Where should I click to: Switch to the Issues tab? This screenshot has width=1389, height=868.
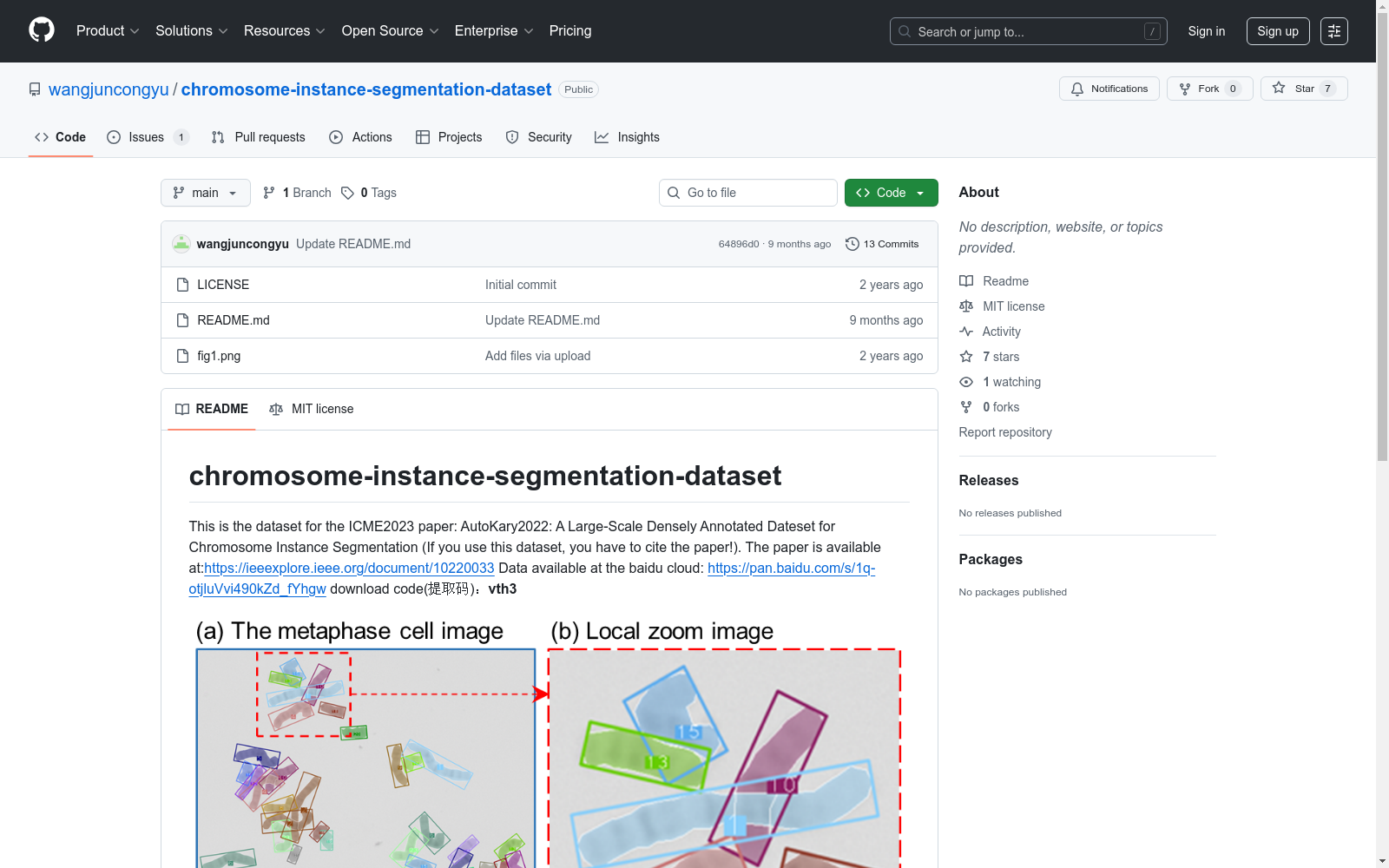tap(146, 137)
